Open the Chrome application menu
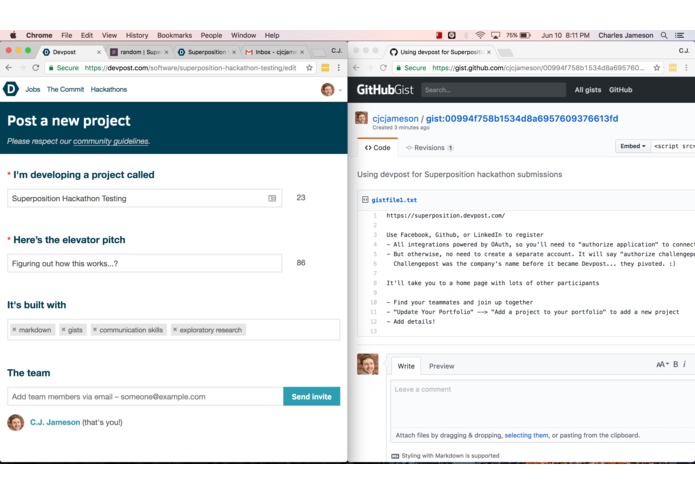 coord(39,35)
